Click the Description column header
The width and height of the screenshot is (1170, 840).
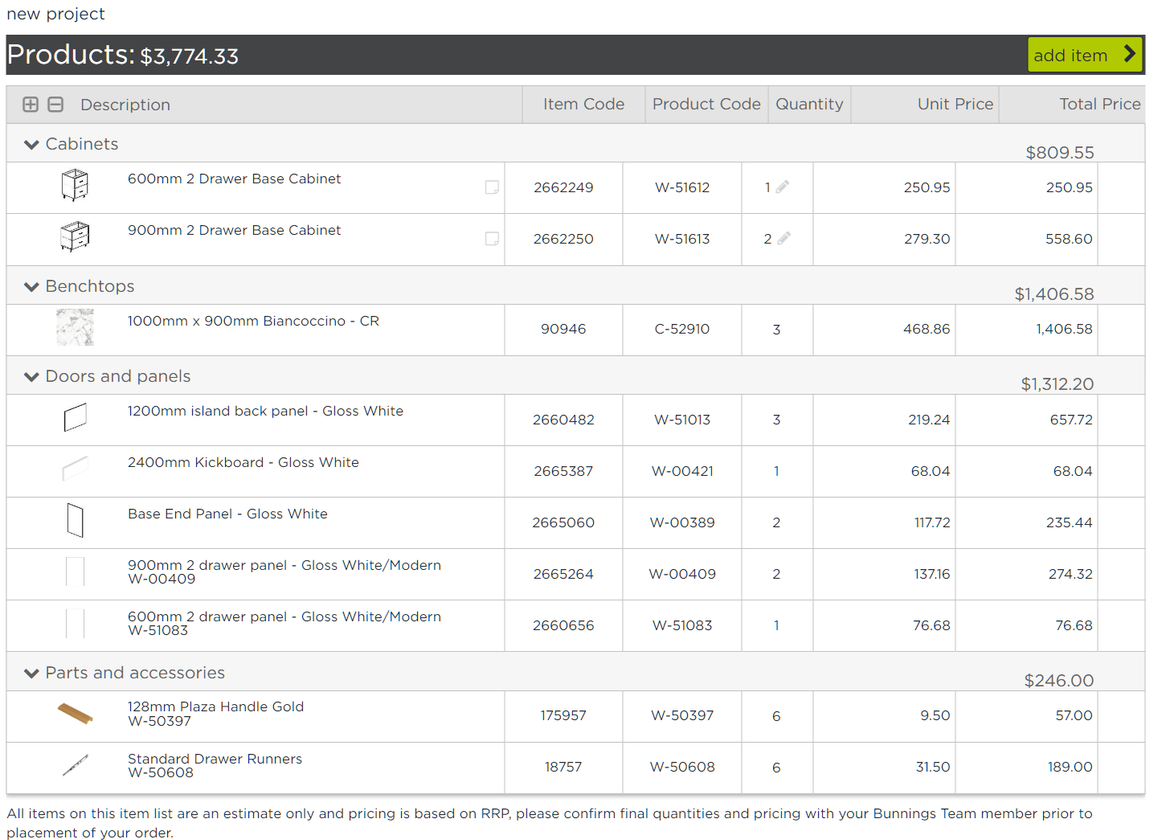125,105
